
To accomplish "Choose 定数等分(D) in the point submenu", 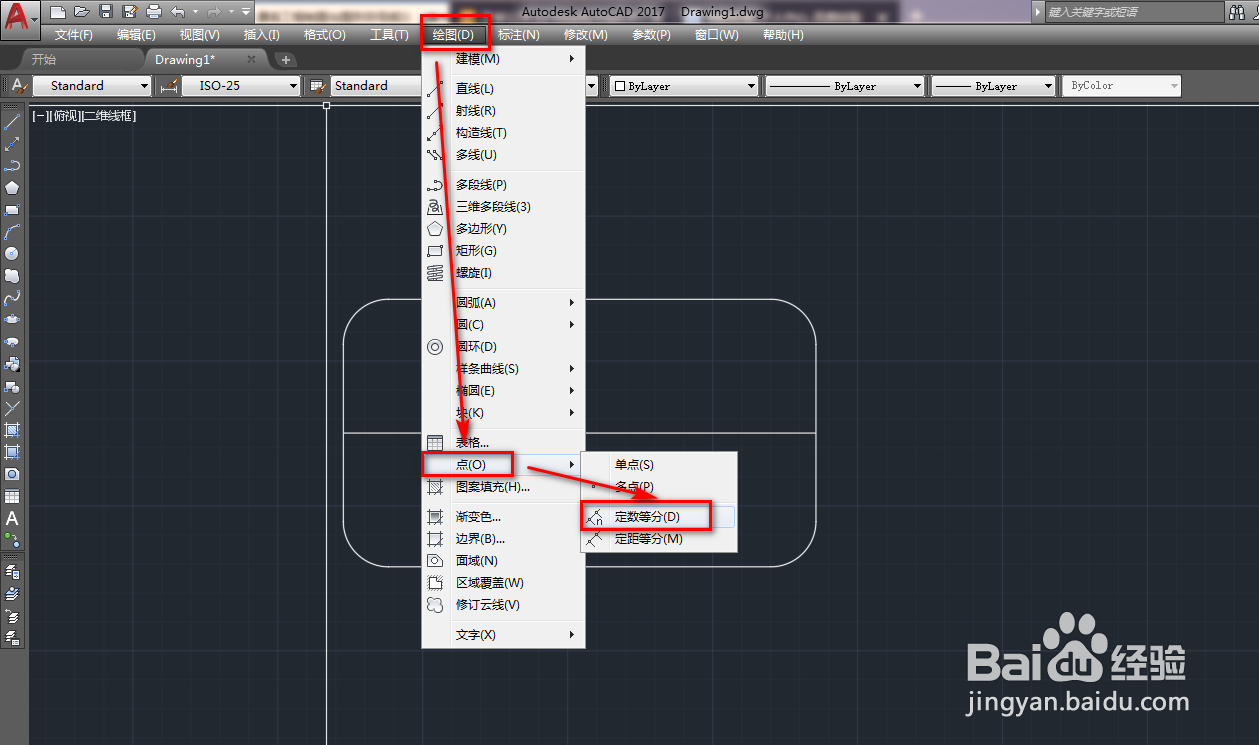I will pos(659,517).
